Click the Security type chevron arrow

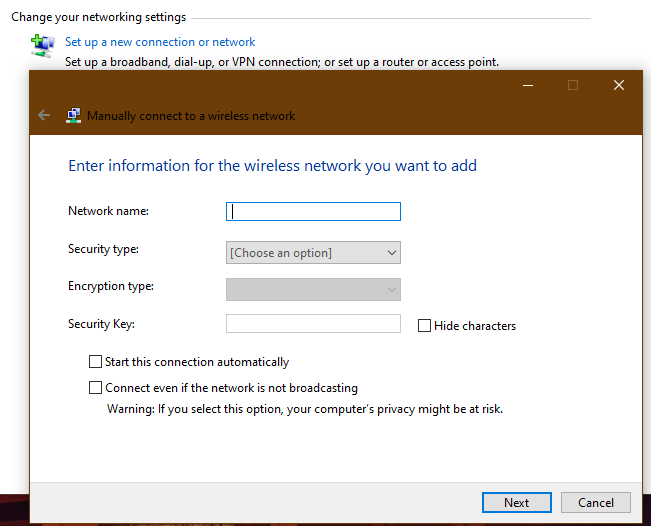391,252
